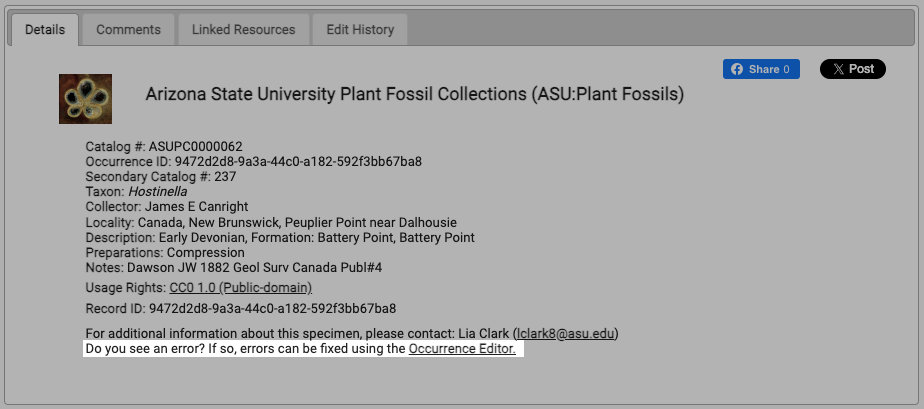Click the Locality line with New Brunswick
This screenshot has width=924, height=409.
271,223
